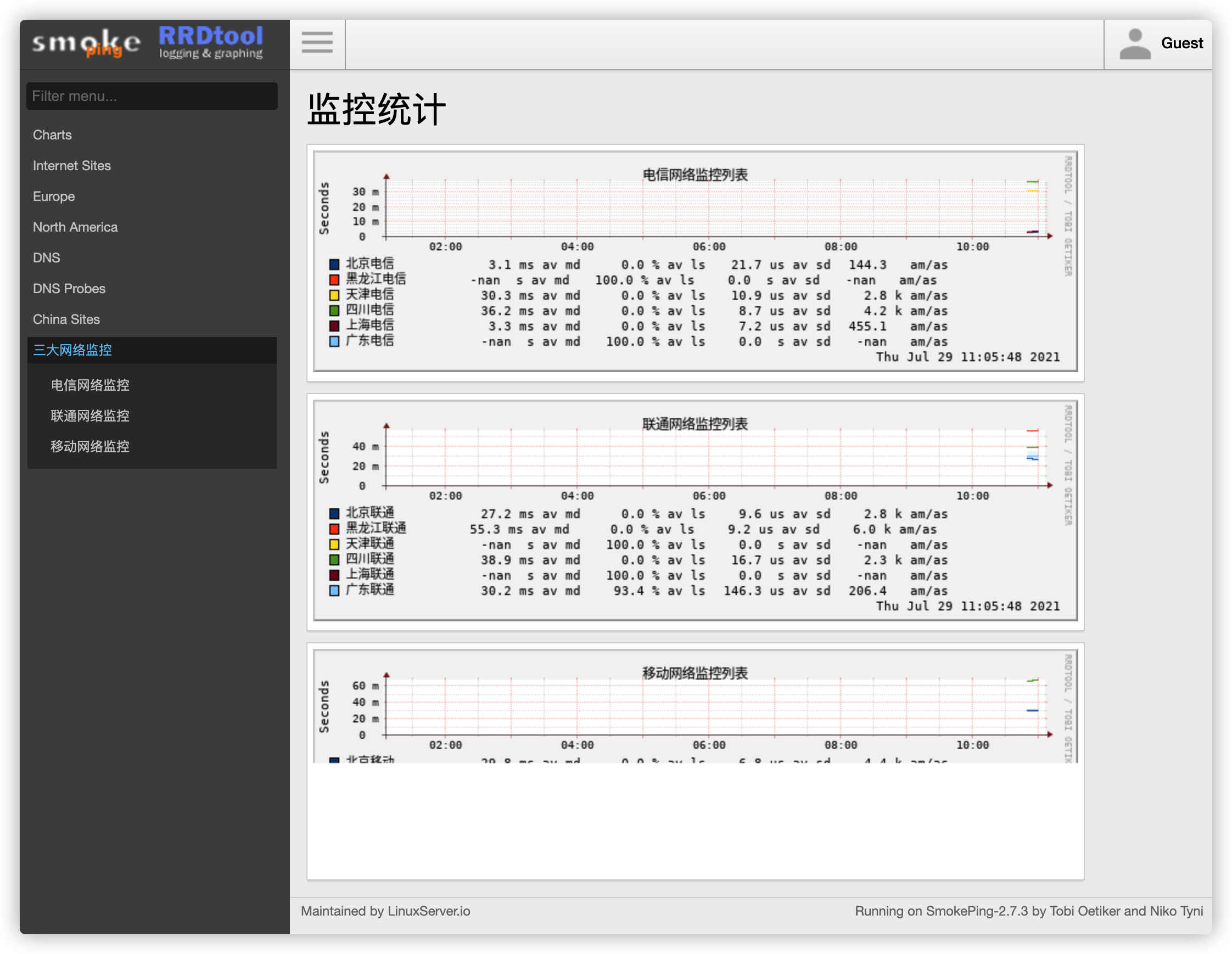
Task: Click the 电信网络监控列表 graph
Action: coord(695,261)
